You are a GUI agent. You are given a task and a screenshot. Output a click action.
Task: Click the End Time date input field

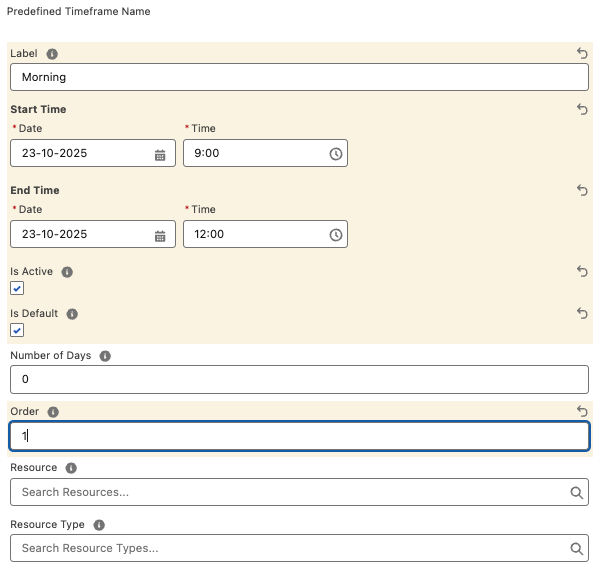tap(82, 235)
